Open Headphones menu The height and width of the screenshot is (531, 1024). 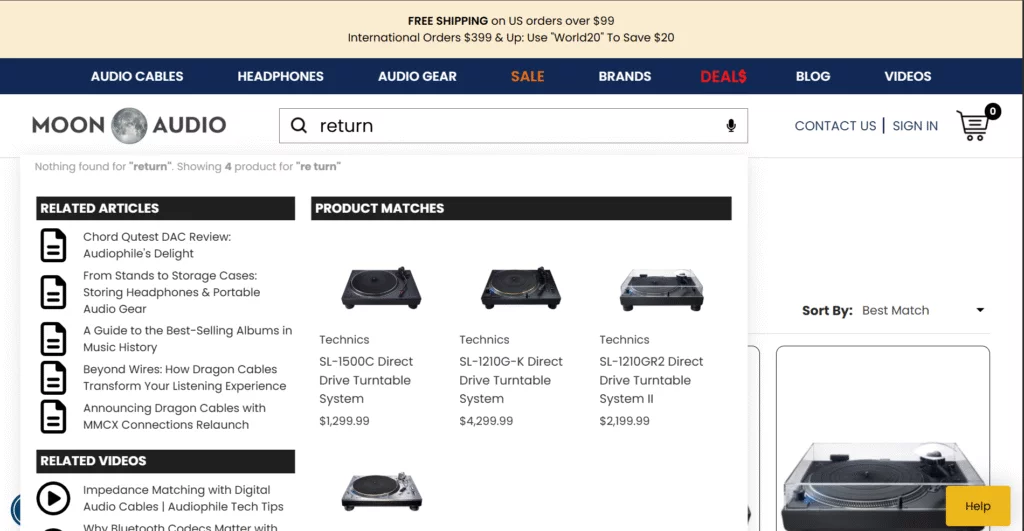coord(280,76)
